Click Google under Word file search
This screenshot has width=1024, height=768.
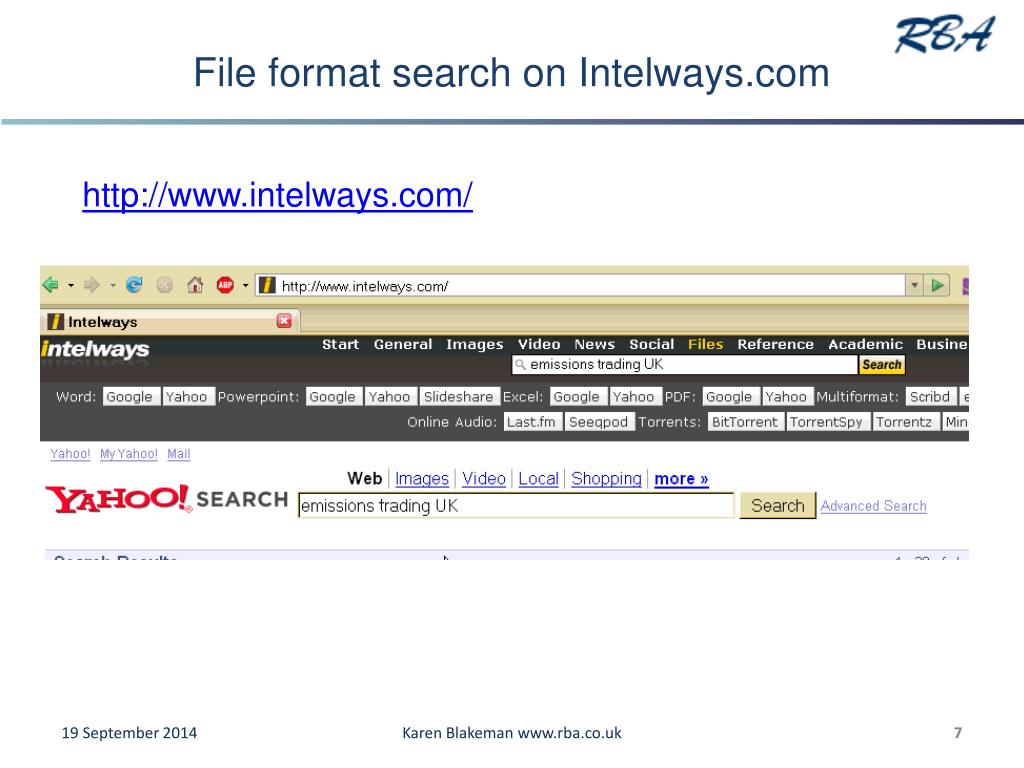(130, 396)
